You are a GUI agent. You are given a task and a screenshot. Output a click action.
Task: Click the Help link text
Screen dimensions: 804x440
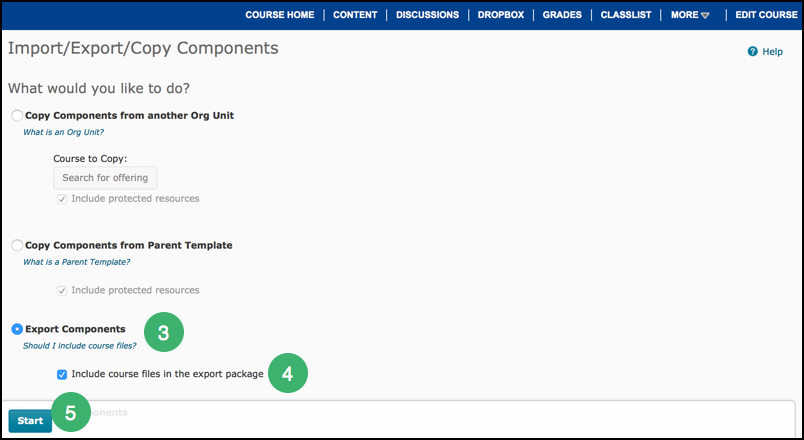[x=772, y=52]
